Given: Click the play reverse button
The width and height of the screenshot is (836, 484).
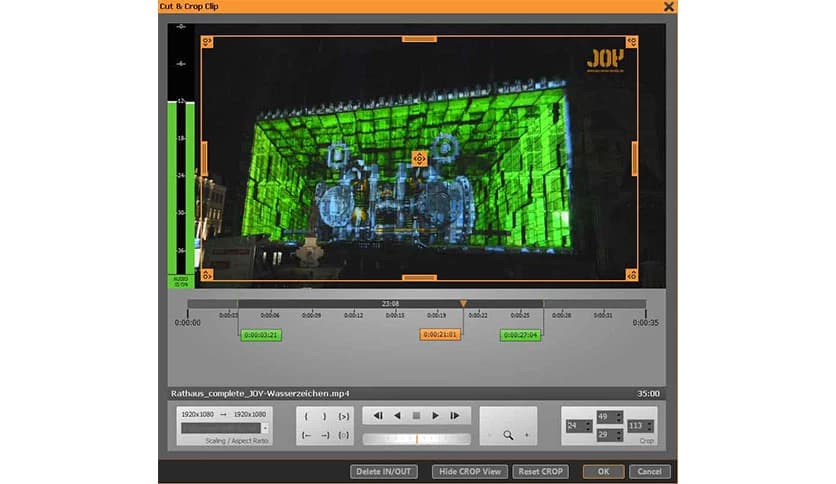Looking at the screenshot, I should coord(397,415).
